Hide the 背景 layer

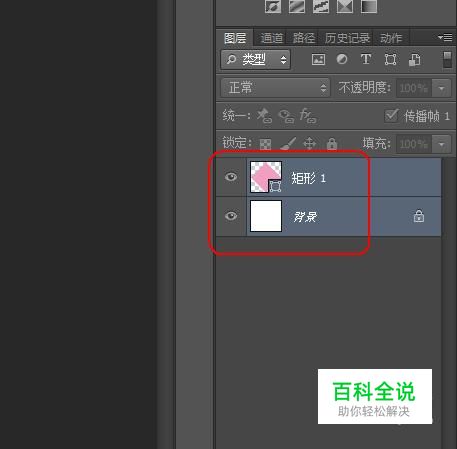(231, 216)
